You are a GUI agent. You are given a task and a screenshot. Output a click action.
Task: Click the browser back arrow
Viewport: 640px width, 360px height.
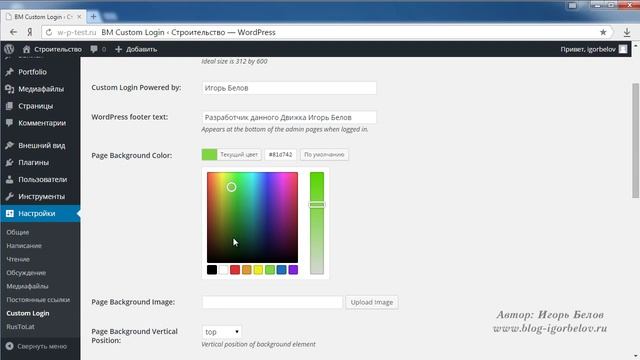pyautogui.click(x=13, y=32)
